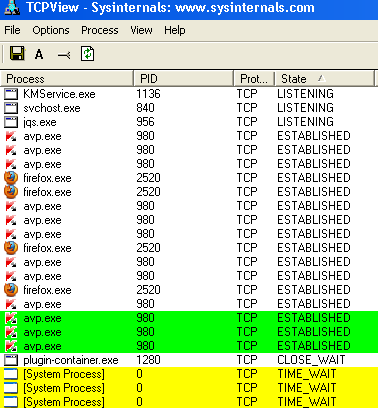The image size is (378, 408).
Task: Toggle the 'A' resolve addresses toolbar icon
Action: tap(39, 54)
